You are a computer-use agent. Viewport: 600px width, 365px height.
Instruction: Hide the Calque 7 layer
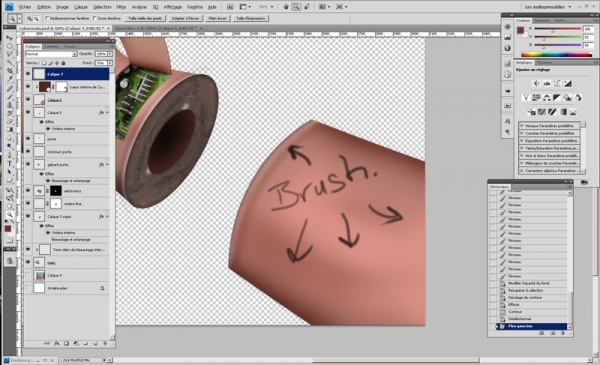(x=28, y=74)
